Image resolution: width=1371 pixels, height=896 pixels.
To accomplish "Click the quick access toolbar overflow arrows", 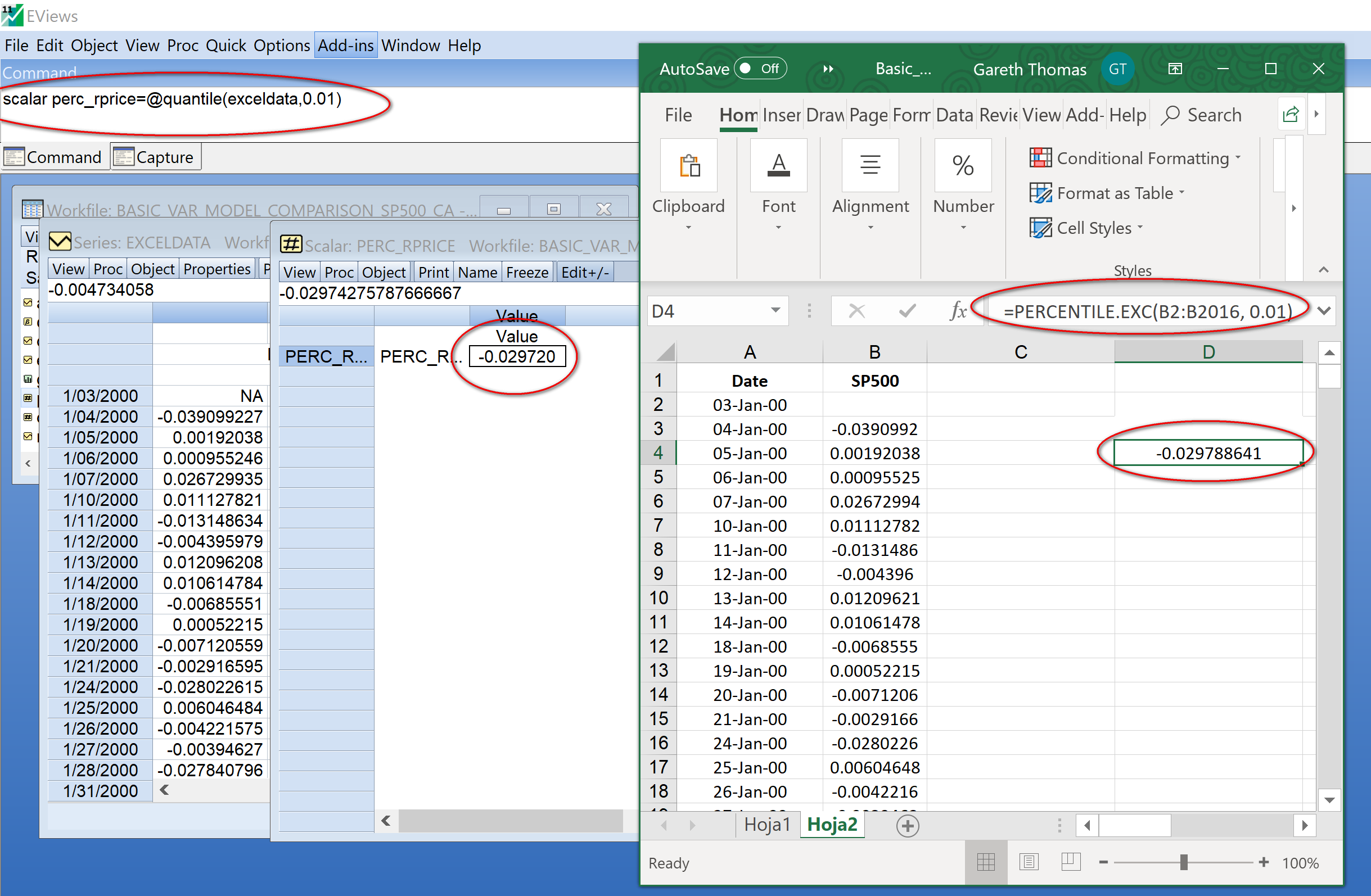I will pyautogui.click(x=828, y=69).
